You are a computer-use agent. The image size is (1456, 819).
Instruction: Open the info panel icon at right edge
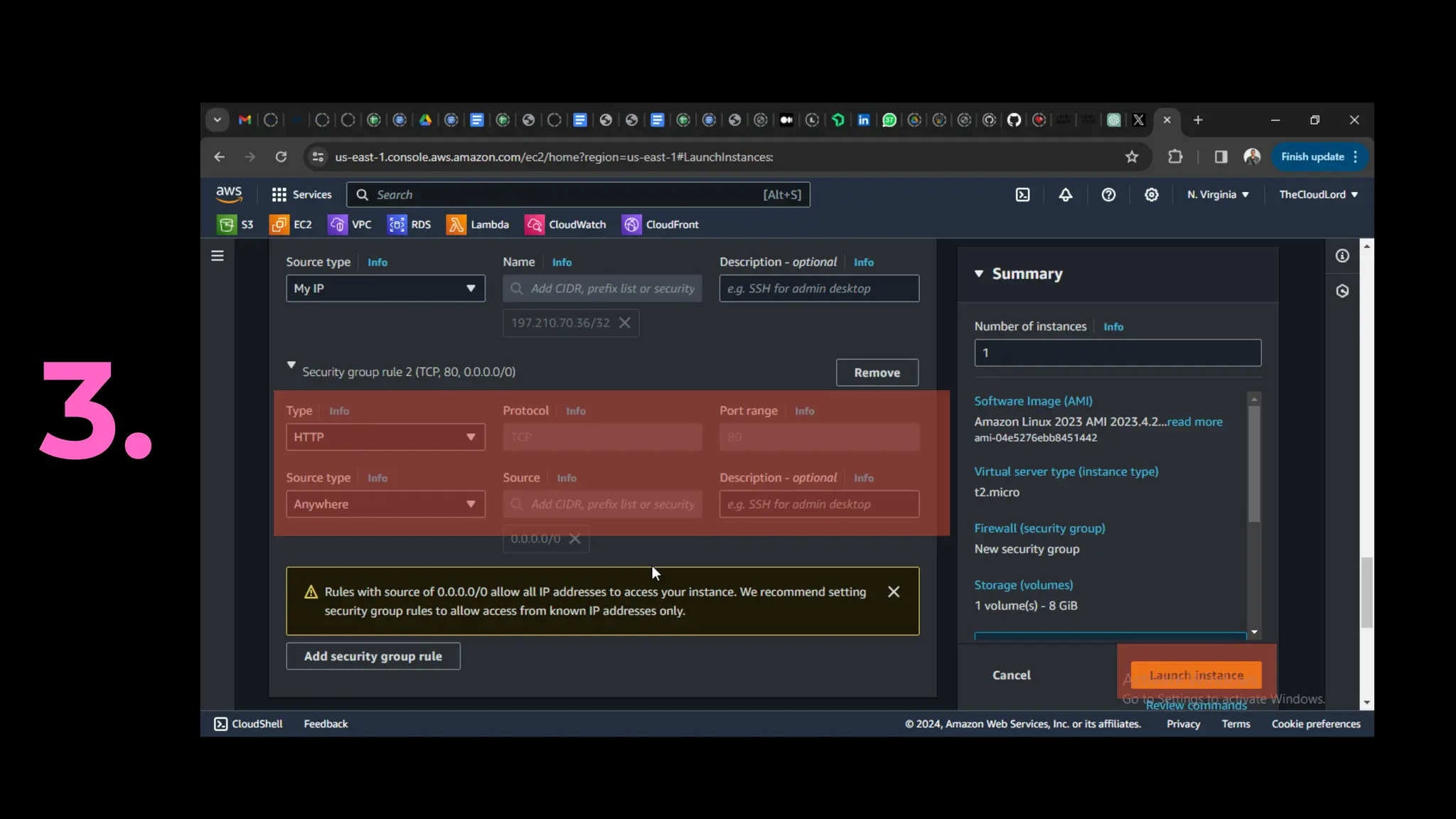[x=1342, y=256]
